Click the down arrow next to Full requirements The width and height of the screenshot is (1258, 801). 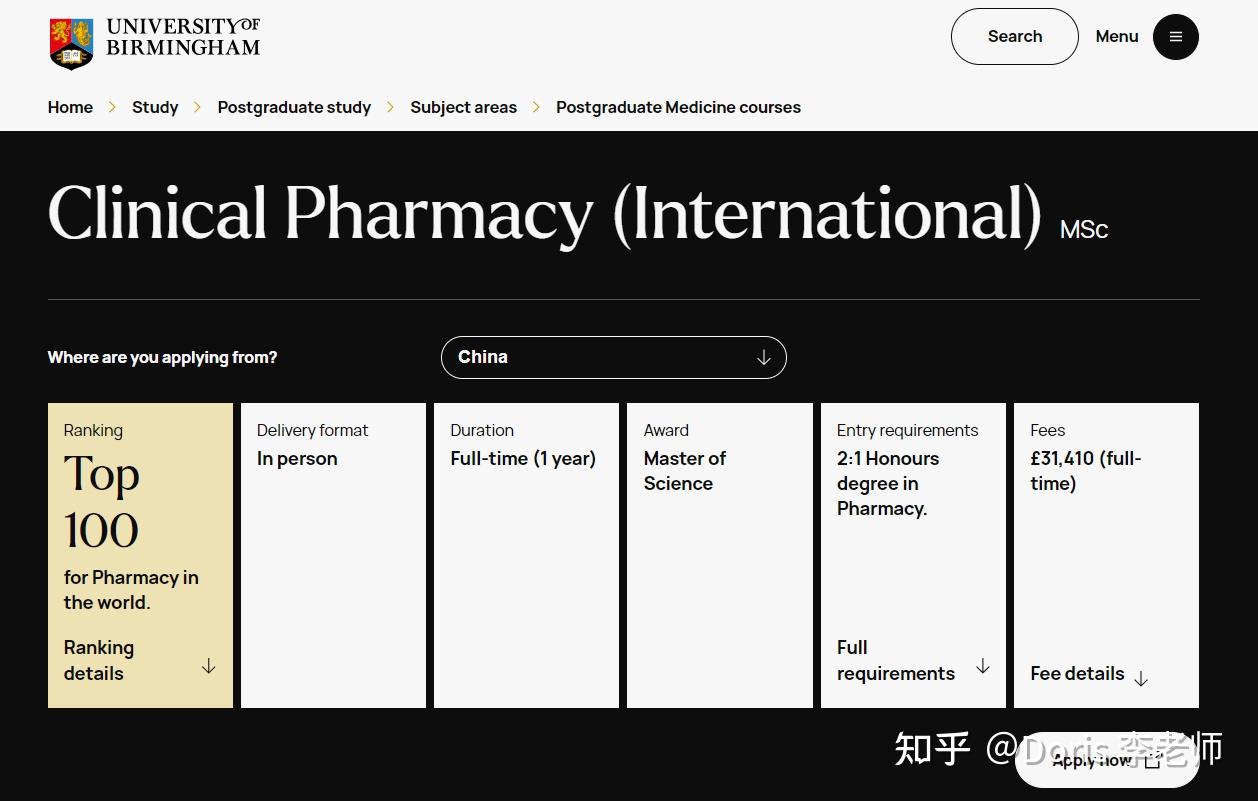click(983, 666)
